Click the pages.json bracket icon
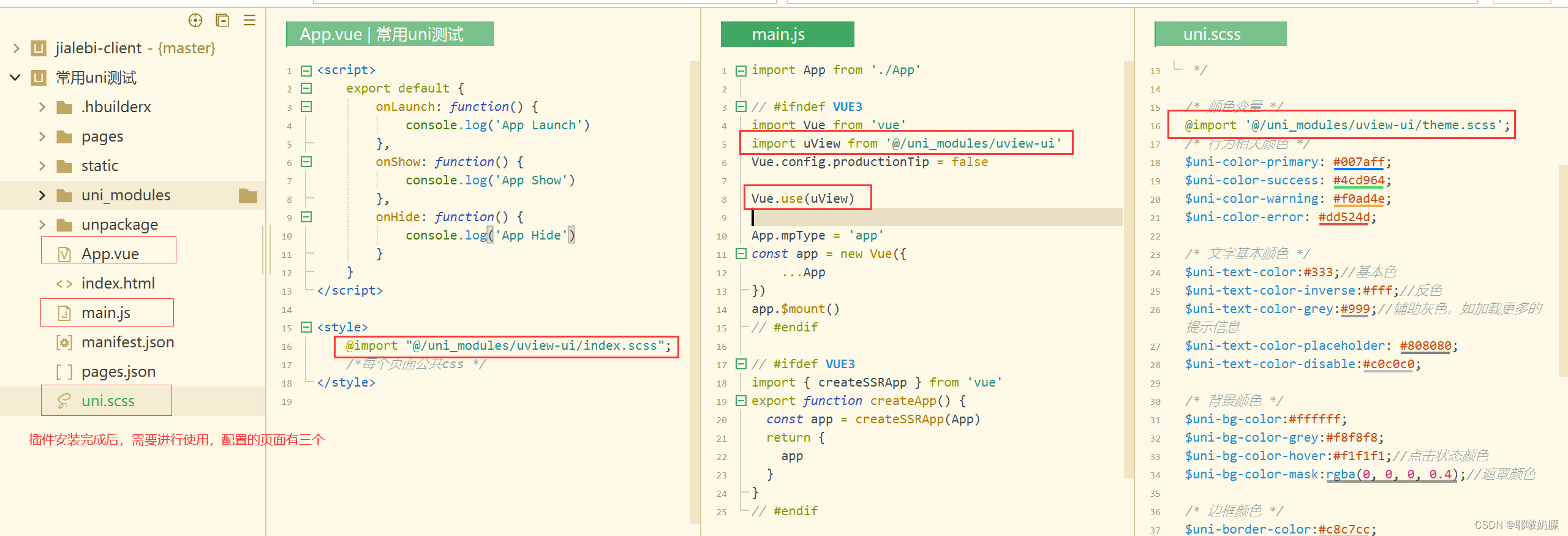 click(x=64, y=372)
